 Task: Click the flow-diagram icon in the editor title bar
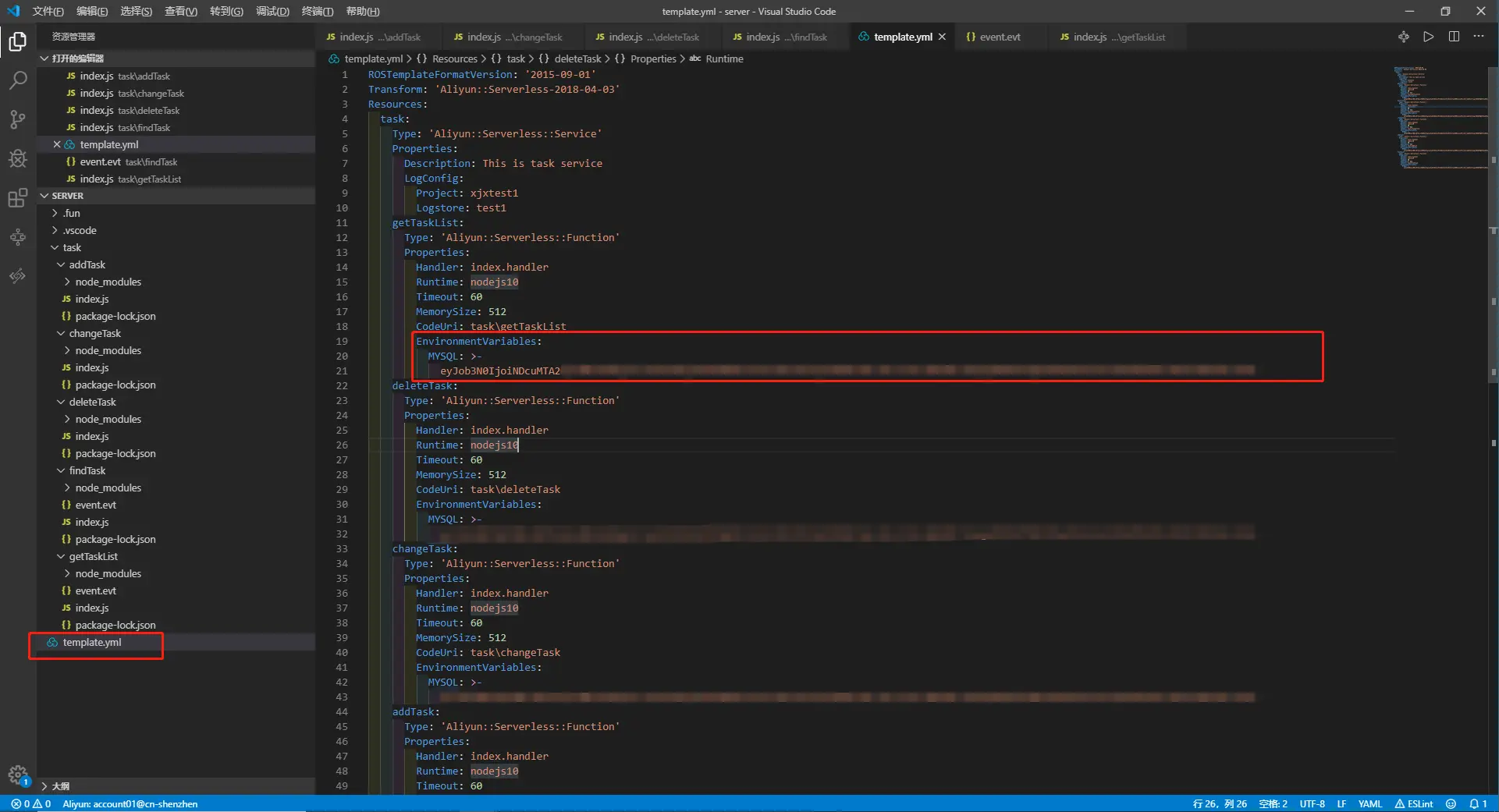pos(1404,37)
